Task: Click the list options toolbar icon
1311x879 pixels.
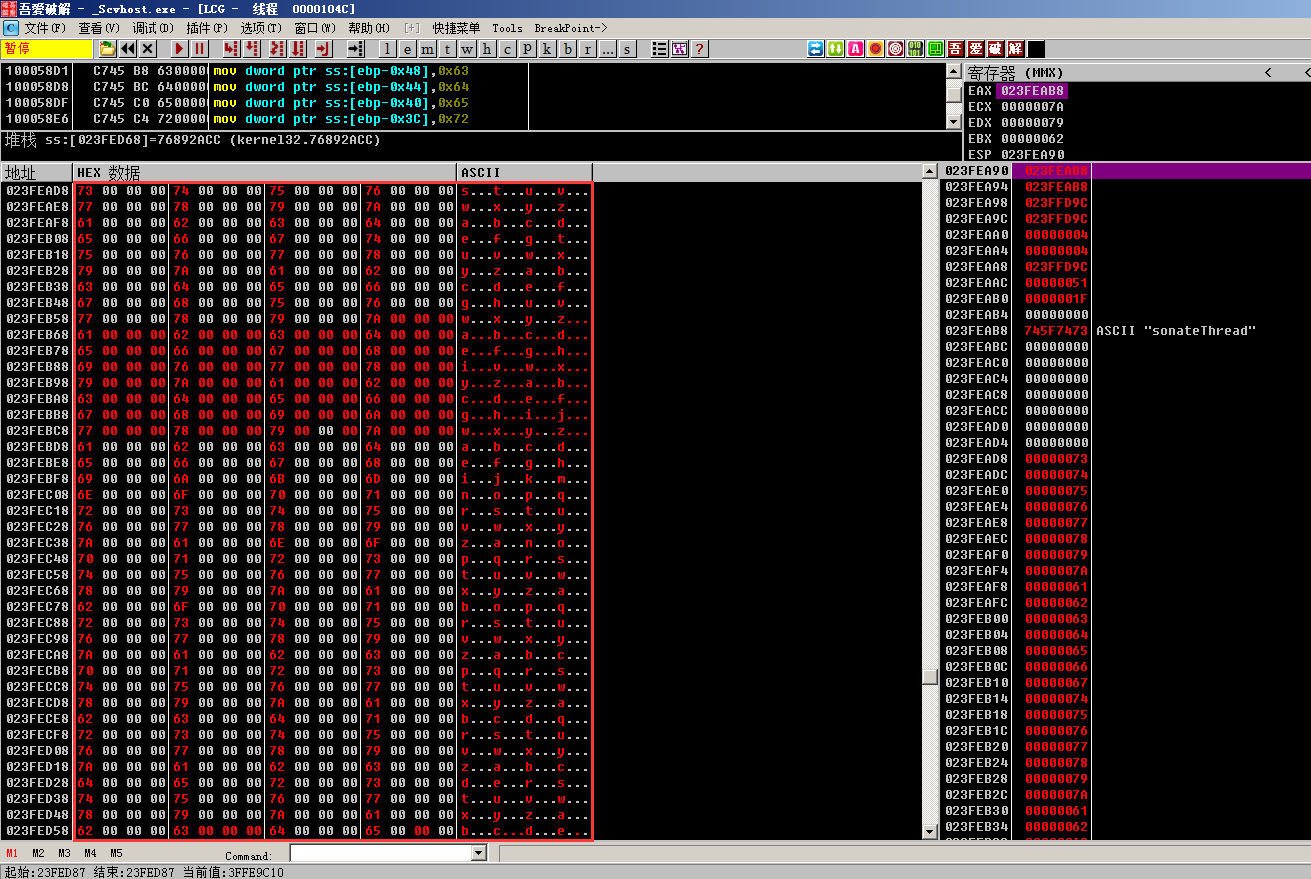Action: coord(659,49)
